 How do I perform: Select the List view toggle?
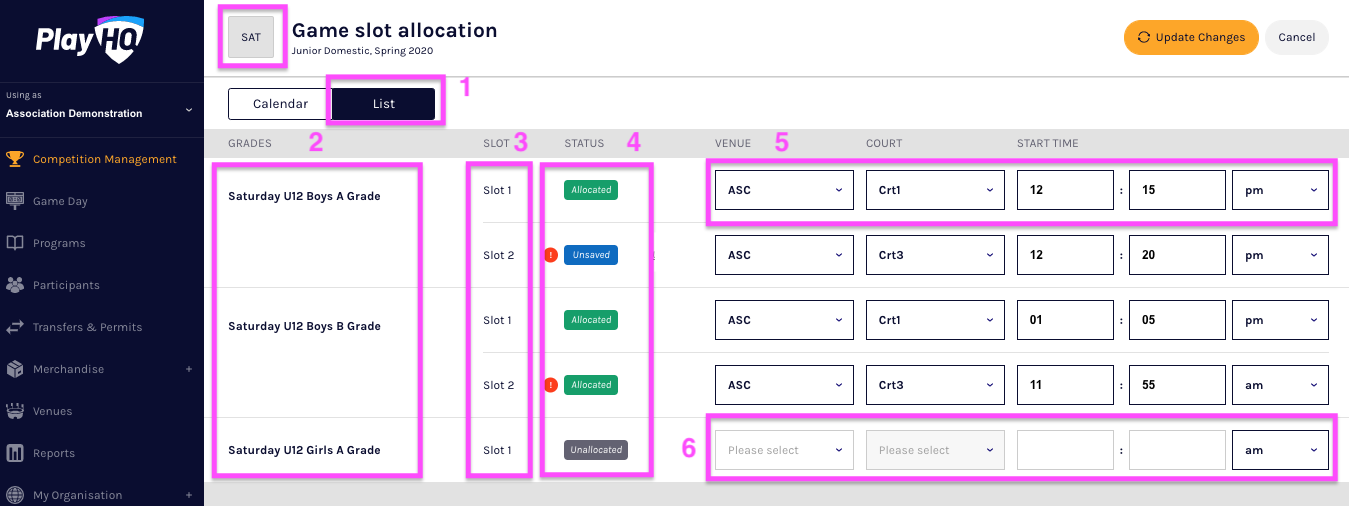click(384, 104)
